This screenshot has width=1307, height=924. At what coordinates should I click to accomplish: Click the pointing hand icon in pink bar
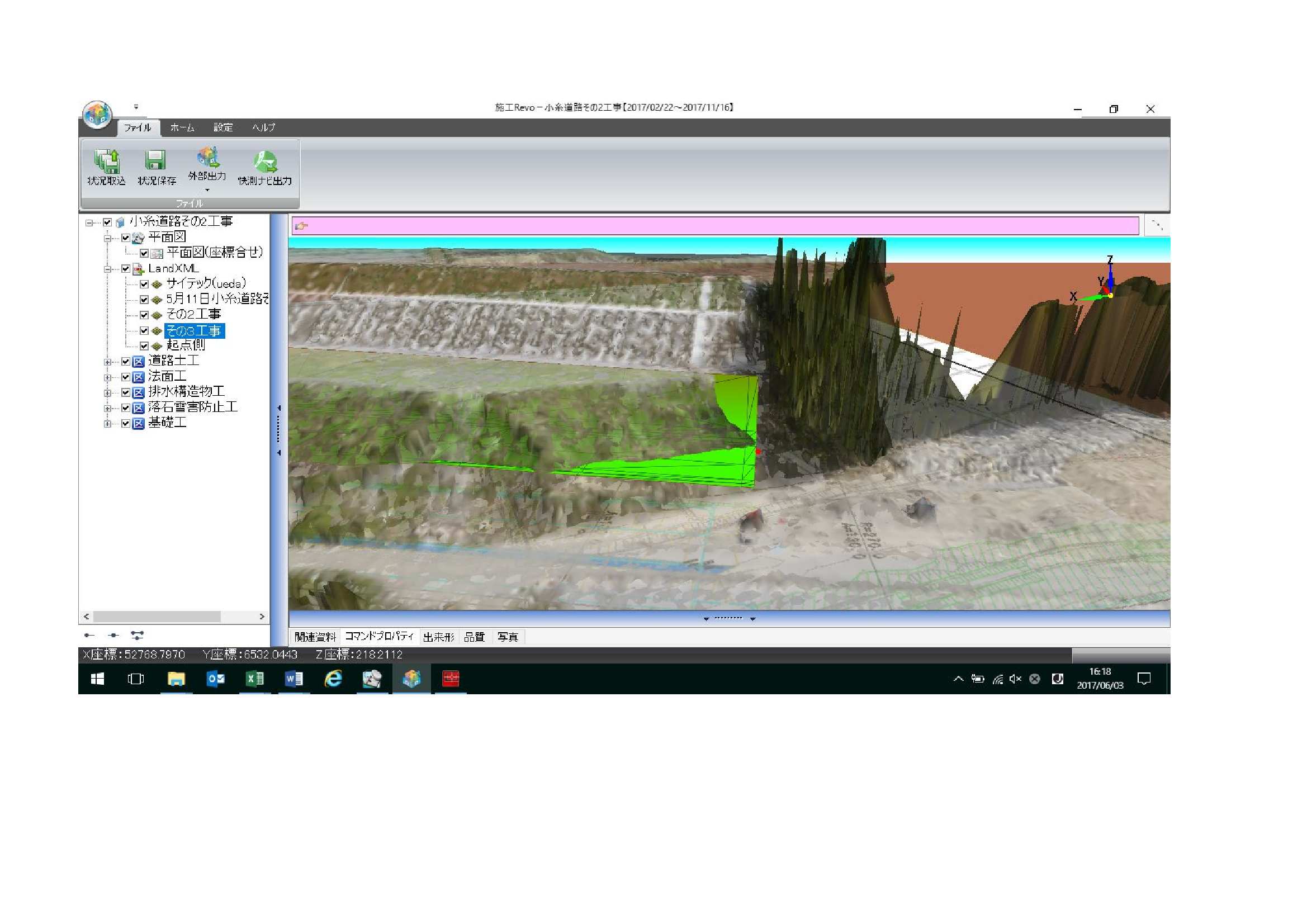(302, 226)
